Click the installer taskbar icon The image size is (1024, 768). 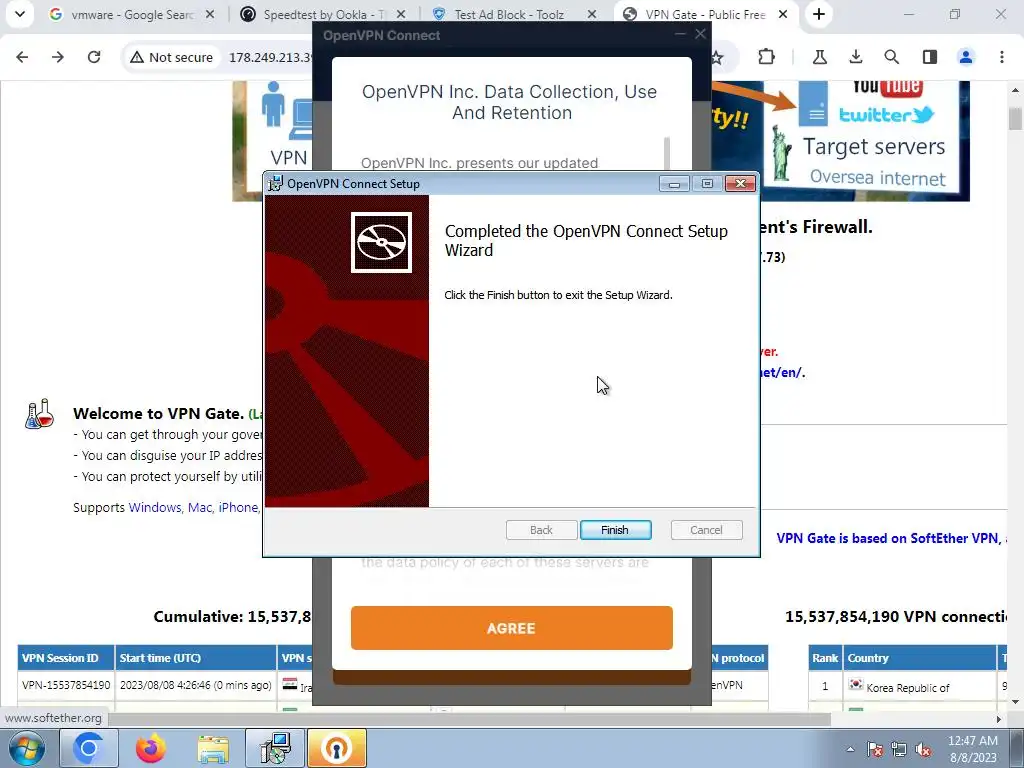(275, 748)
